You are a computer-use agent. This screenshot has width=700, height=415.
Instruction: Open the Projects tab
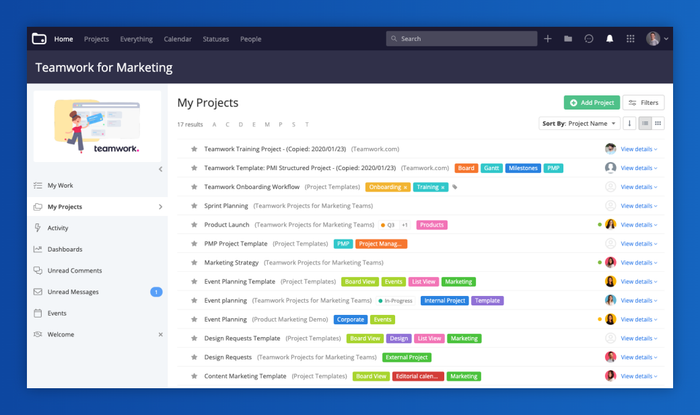tap(96, 39)
